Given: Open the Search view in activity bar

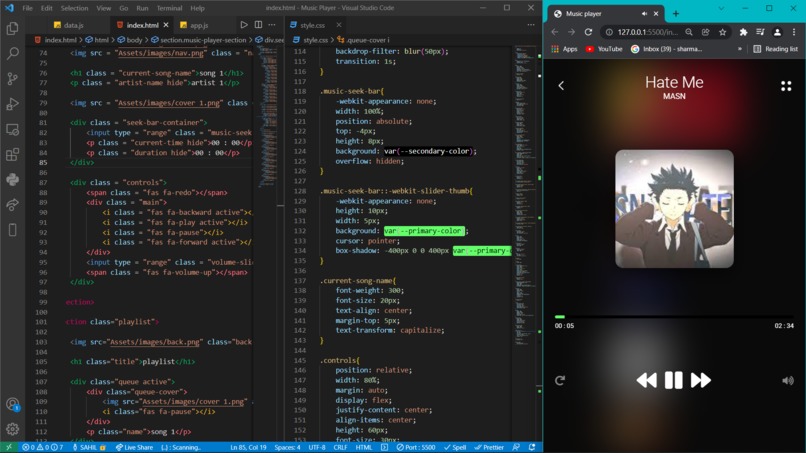Looking at the screenshot, I should [12, 53].
